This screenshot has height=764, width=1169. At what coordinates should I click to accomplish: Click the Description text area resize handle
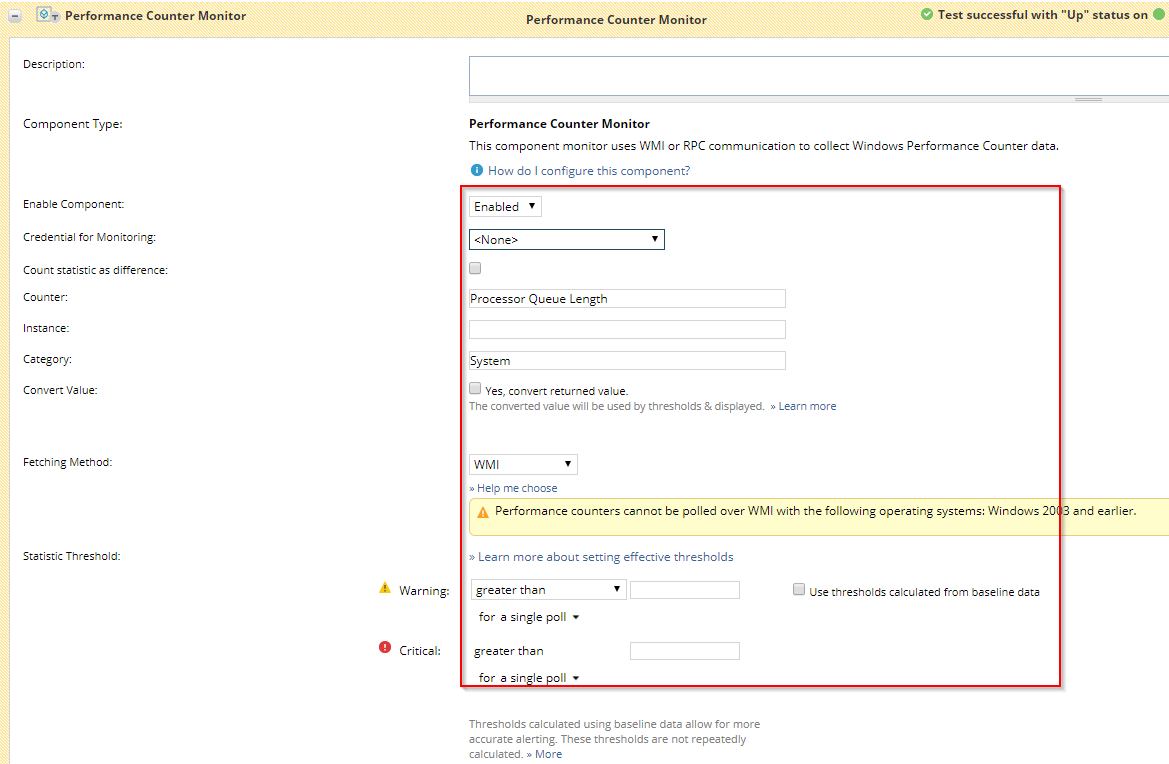[x=1088, y=99]
